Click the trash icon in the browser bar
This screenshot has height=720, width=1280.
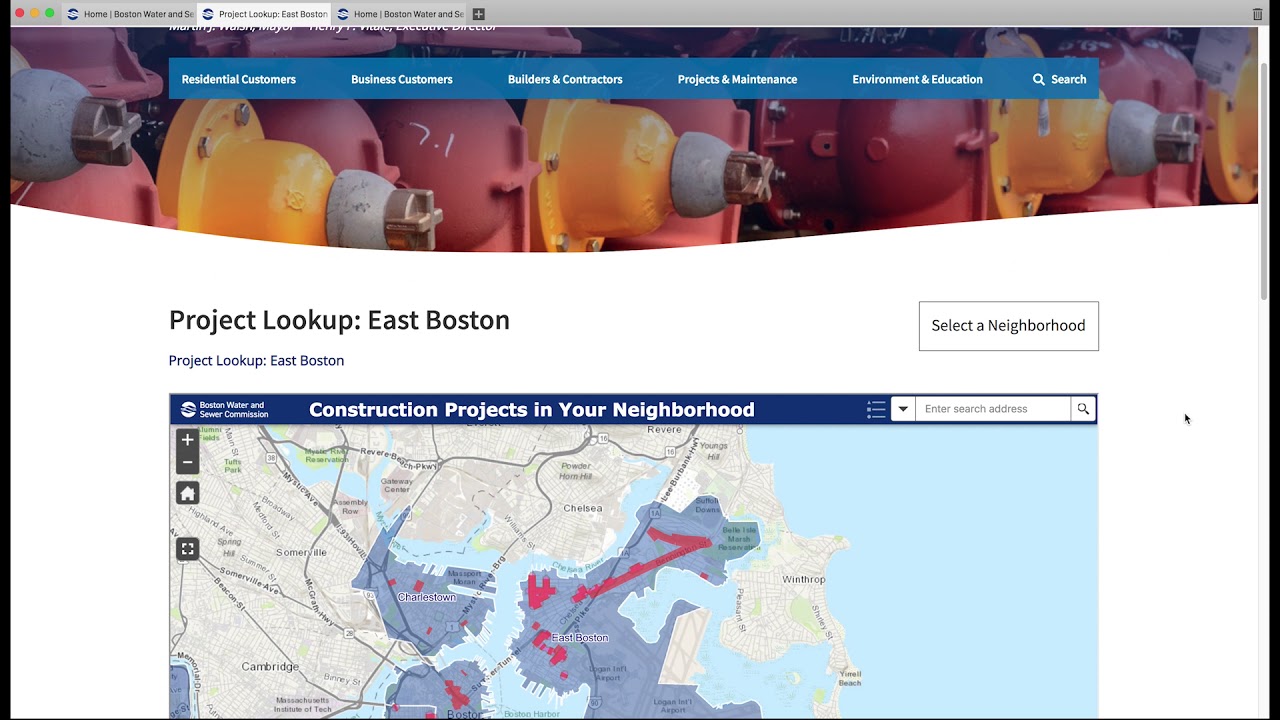(x=1257, y=14)
